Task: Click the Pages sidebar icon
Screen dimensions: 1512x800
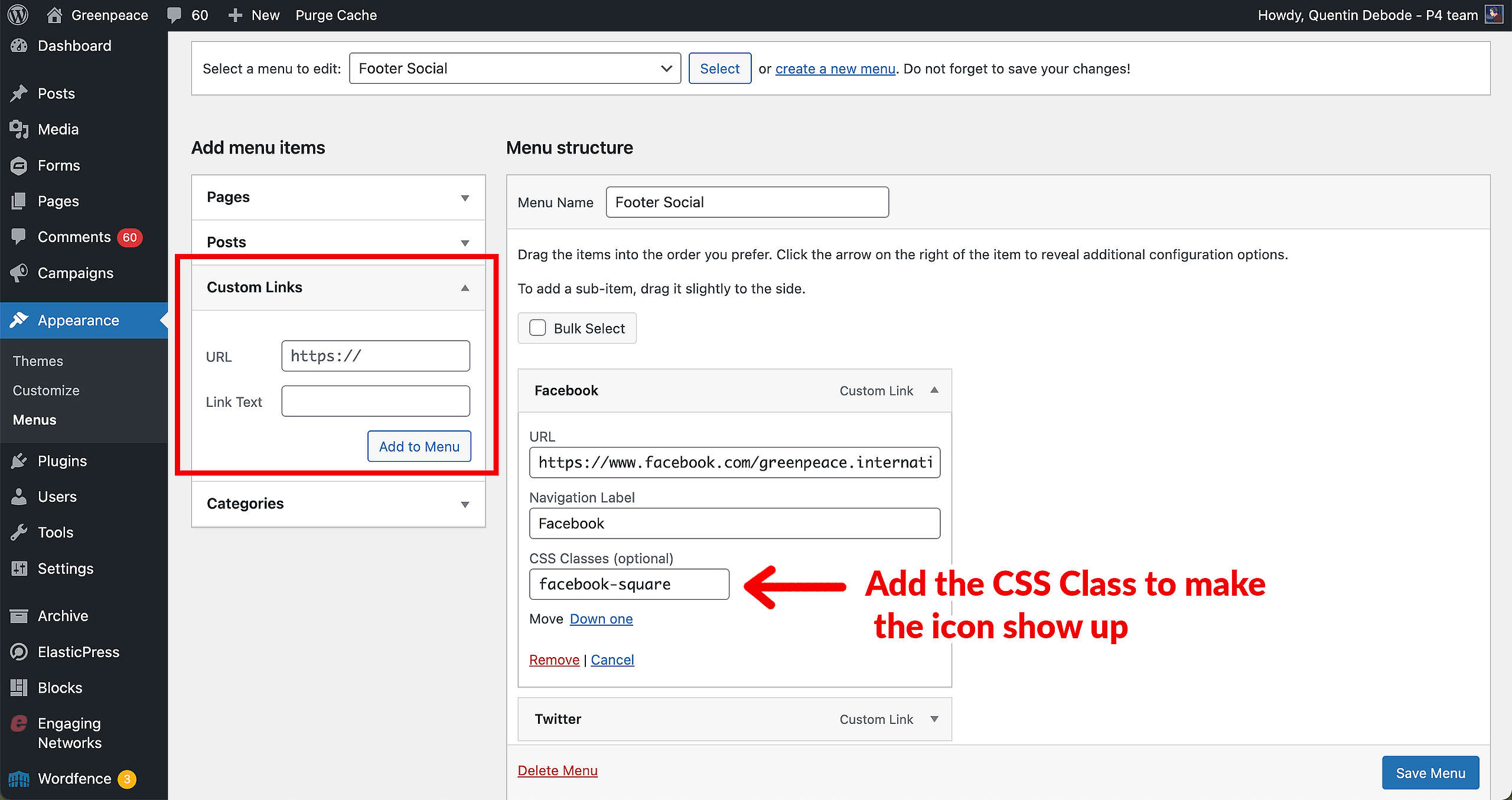Action: 19,201
